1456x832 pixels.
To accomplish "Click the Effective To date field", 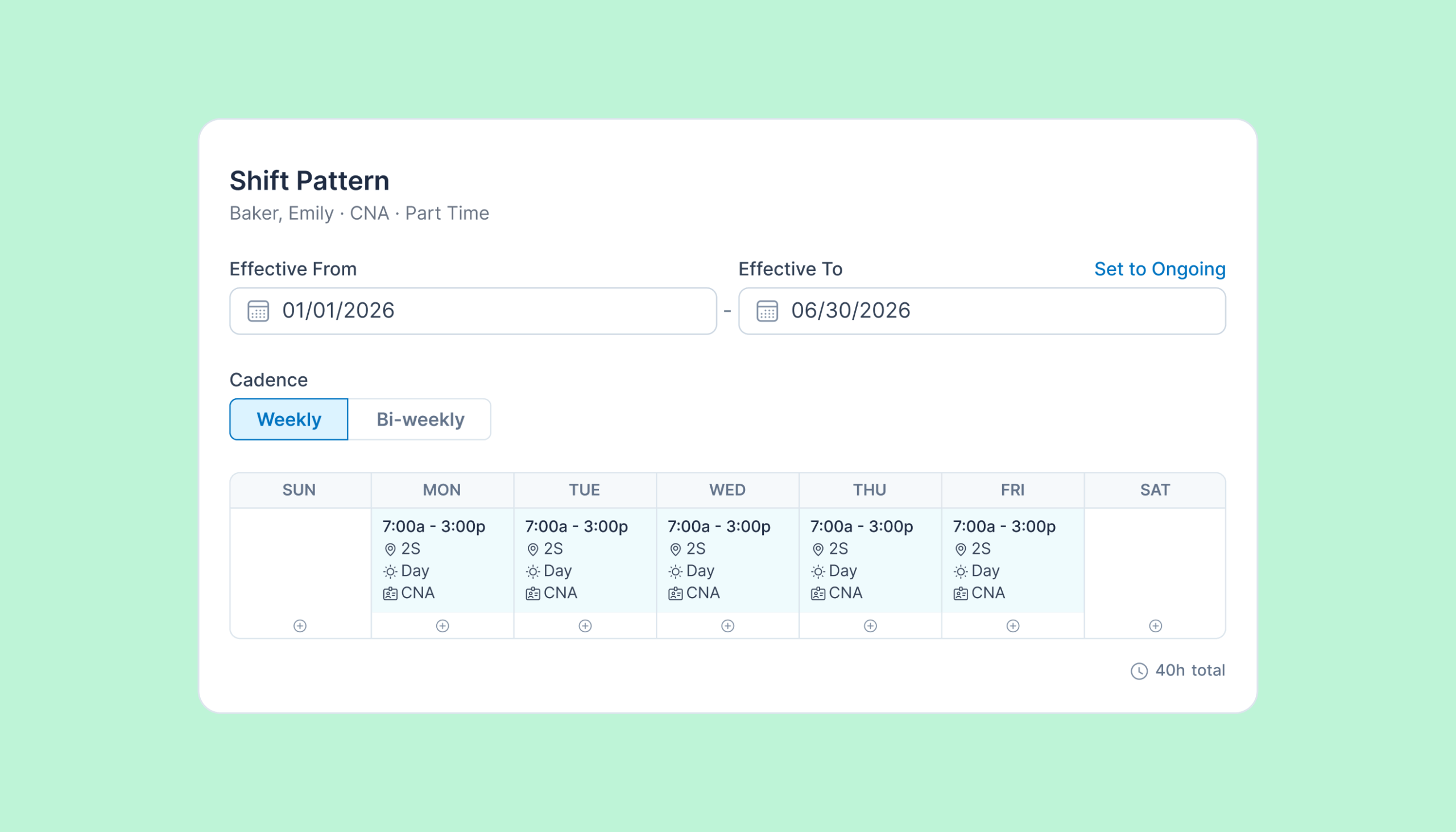I will coord(982,311).
